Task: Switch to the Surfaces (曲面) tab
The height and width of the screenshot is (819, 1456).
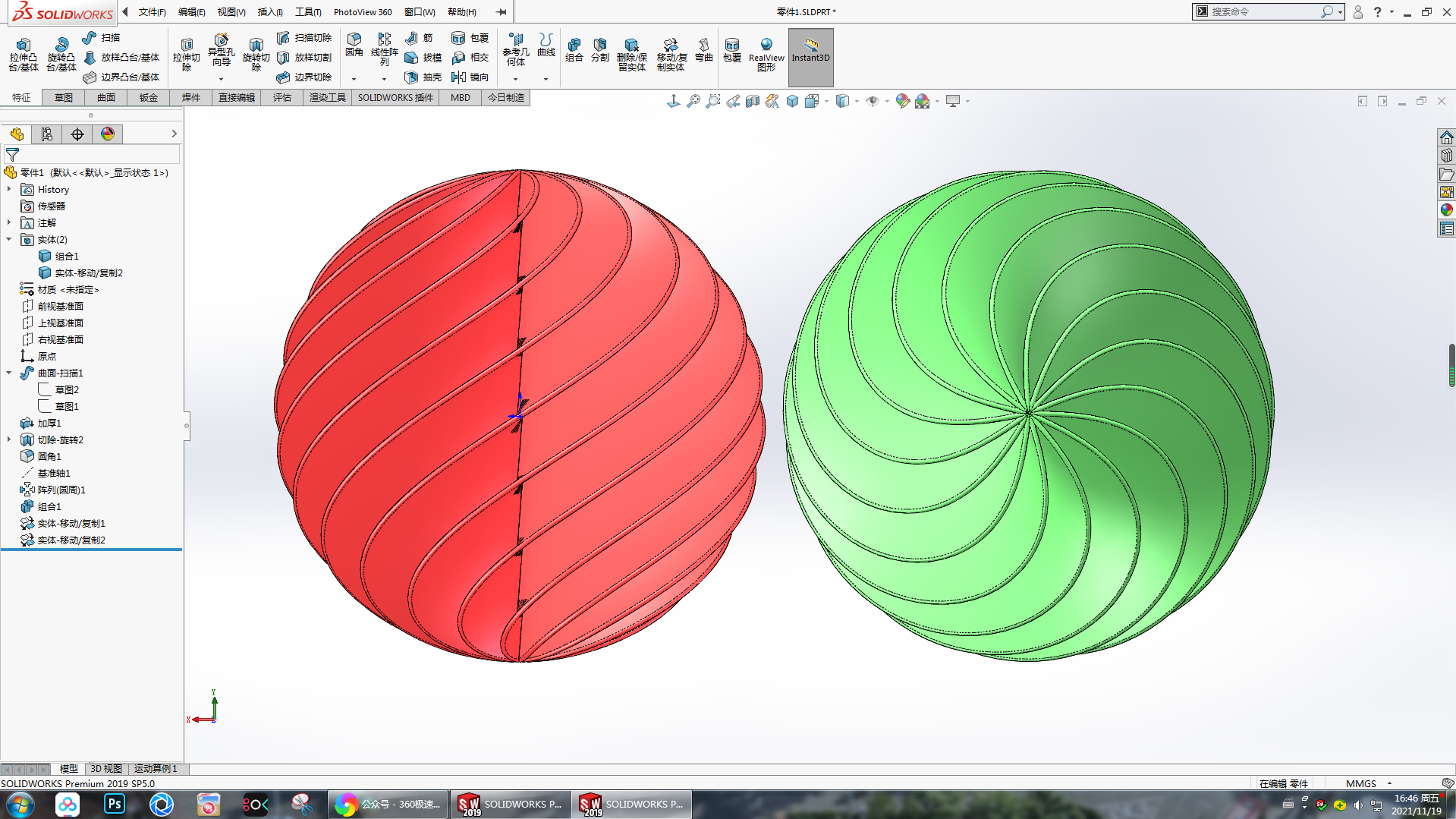Action: (x=106, y=97)
